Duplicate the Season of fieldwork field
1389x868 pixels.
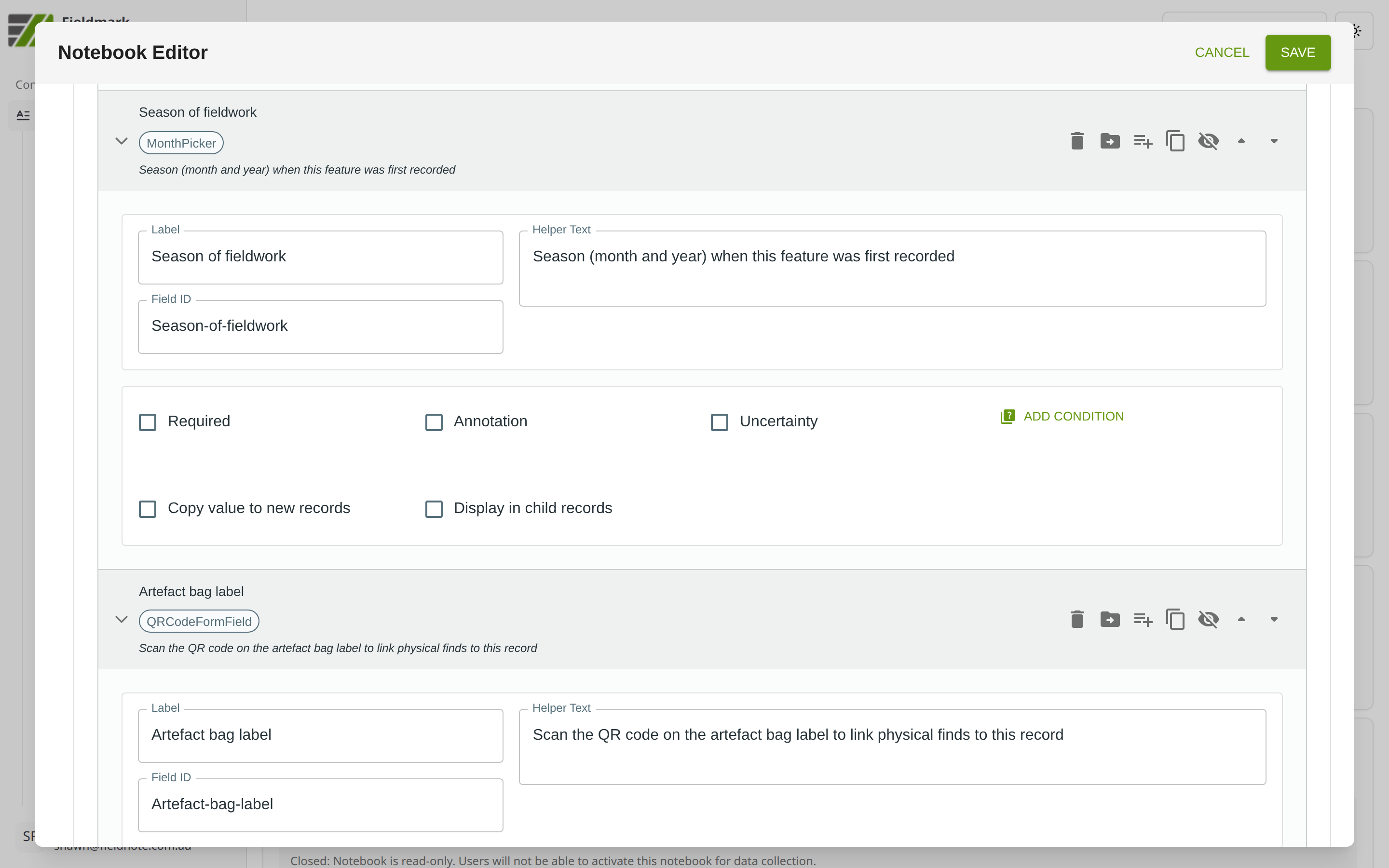[x=1175, y=141]
